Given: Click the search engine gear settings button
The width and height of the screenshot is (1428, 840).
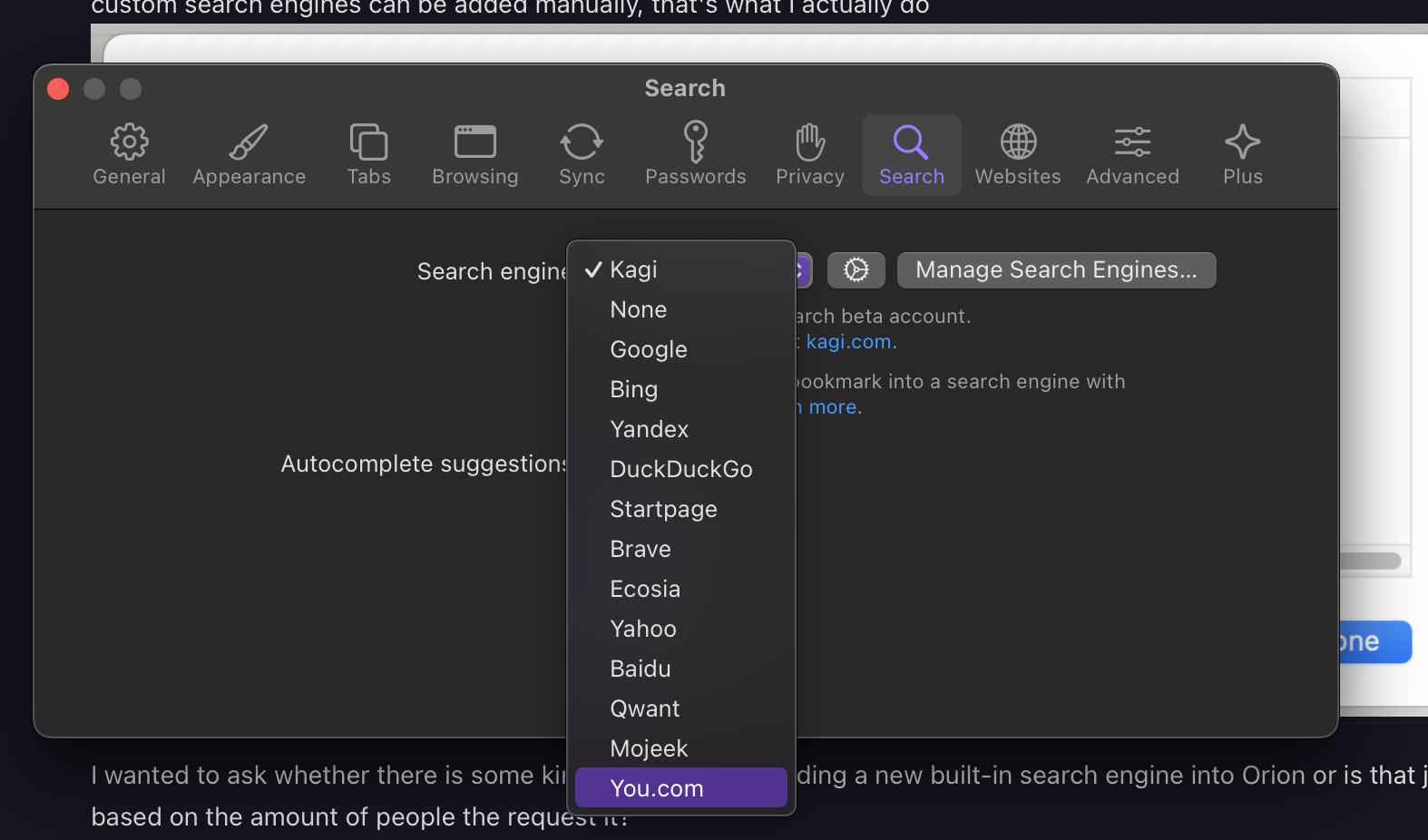Looking at the screenshot, I should click(856, 270).
